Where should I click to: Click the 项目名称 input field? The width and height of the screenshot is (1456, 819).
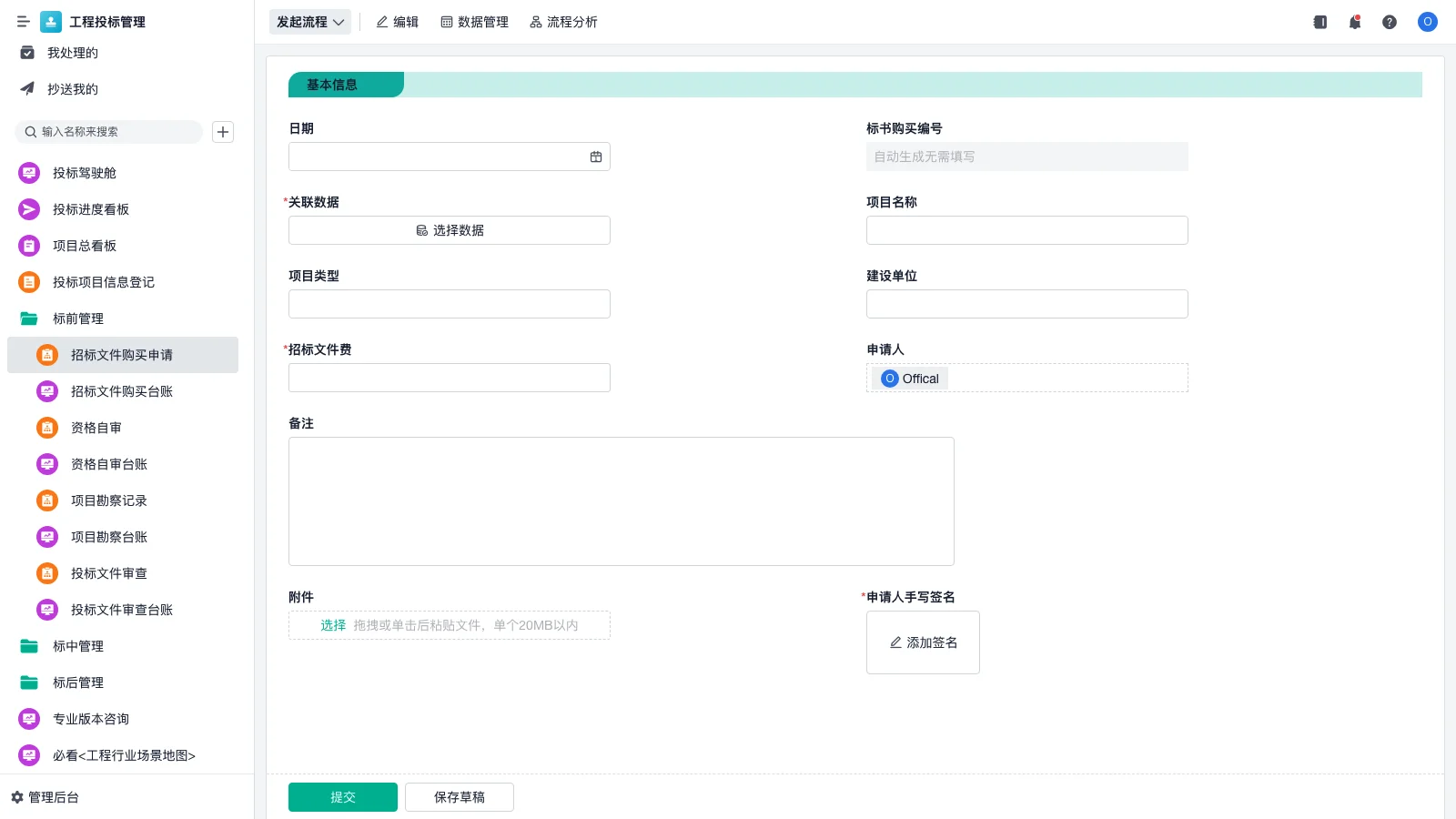(1027, 230)
